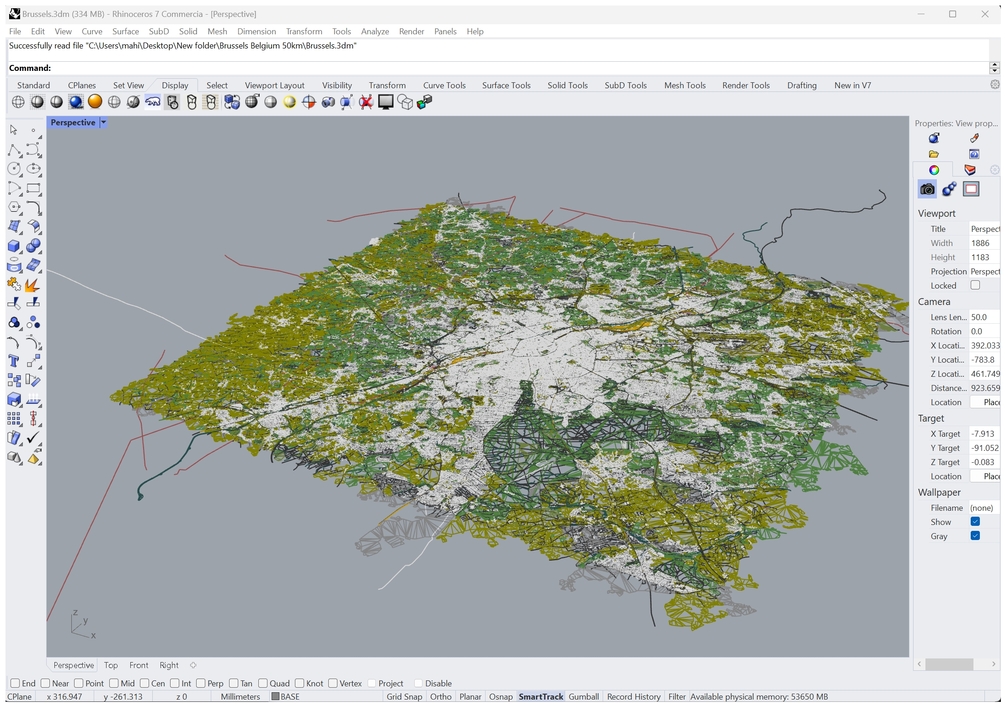Switch to the Mesh Tools toolbar tab
The image size is (1005, 706).
[684, 86]
